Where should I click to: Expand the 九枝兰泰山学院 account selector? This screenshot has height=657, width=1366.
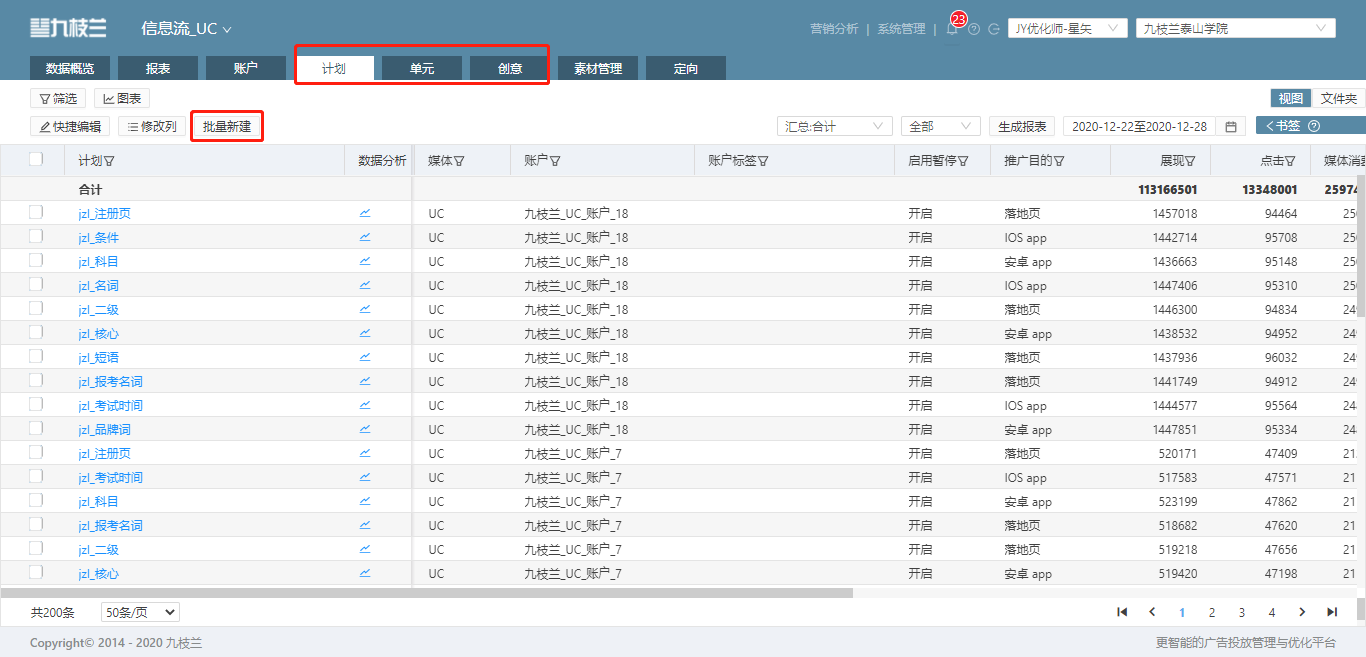point(1236,29)
